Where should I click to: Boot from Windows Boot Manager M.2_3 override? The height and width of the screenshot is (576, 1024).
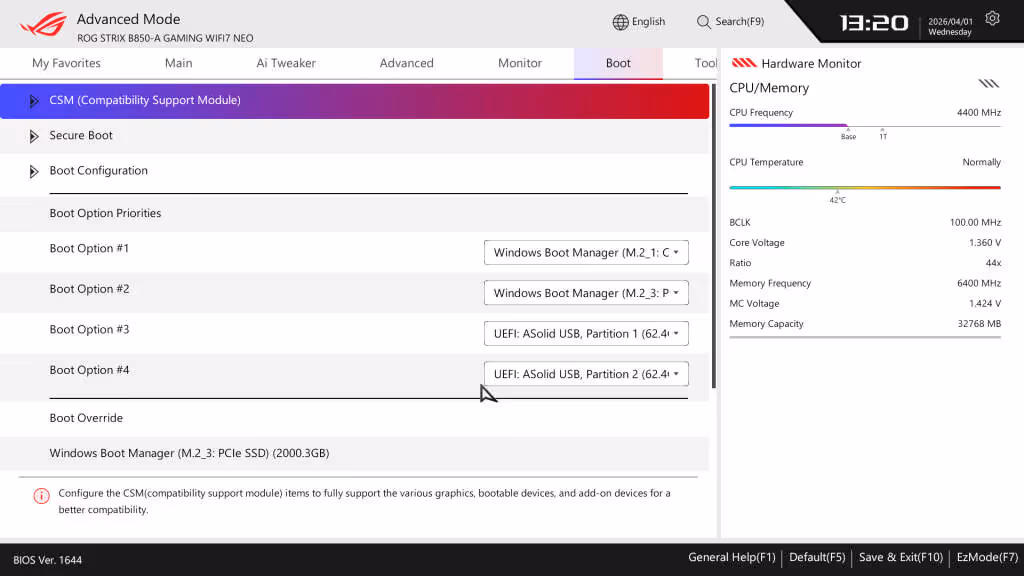tap(189, 453)
